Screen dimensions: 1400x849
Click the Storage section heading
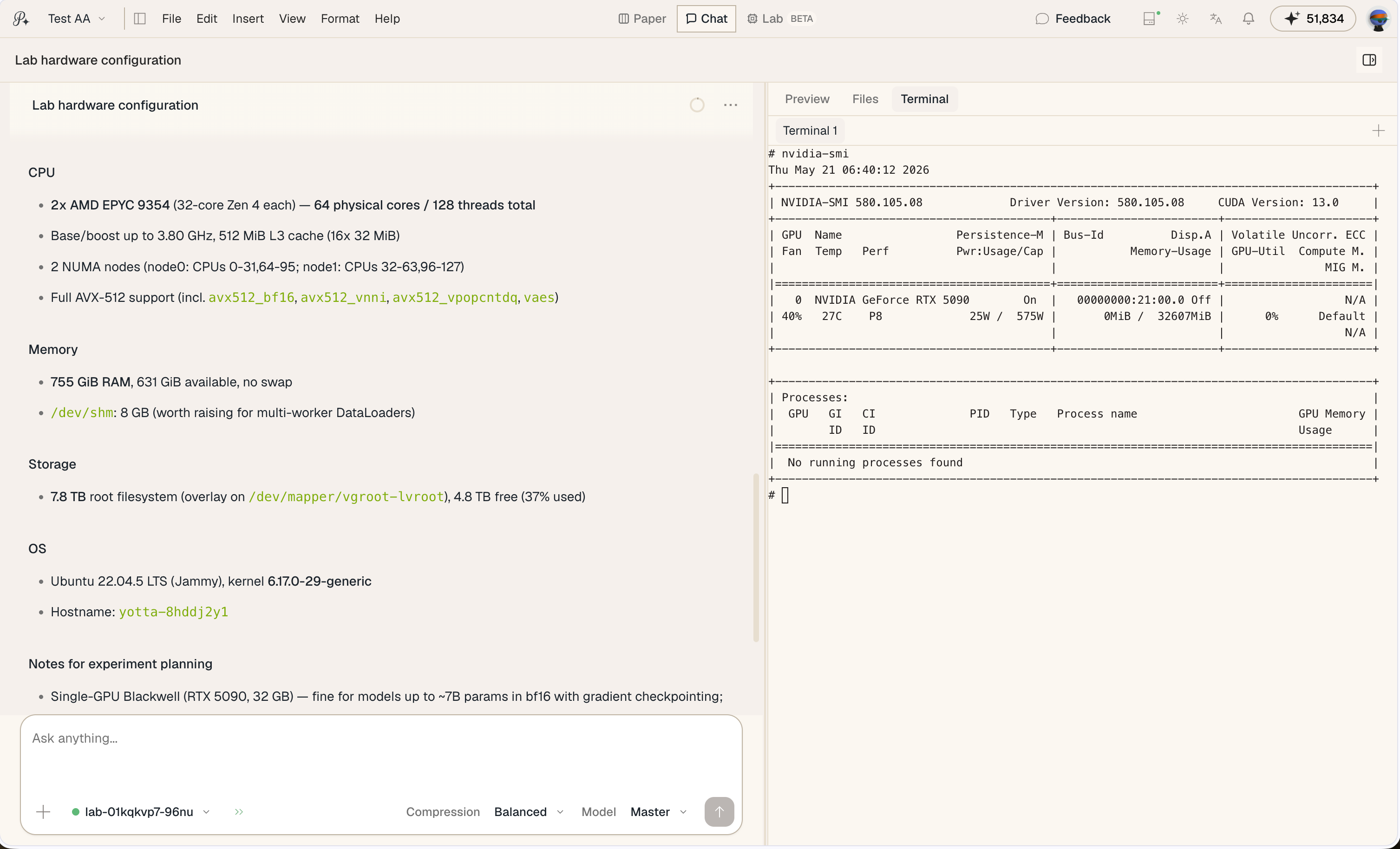click(x=52, y=464)
